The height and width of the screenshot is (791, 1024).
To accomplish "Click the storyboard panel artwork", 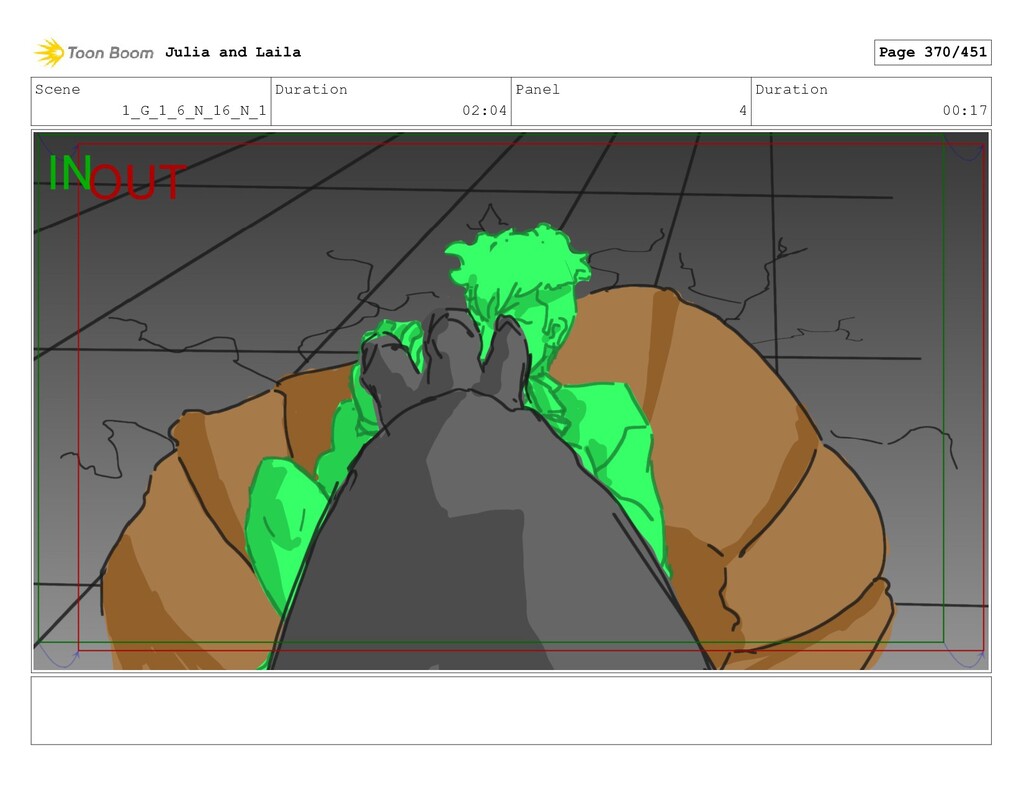I will coord(511,401).
